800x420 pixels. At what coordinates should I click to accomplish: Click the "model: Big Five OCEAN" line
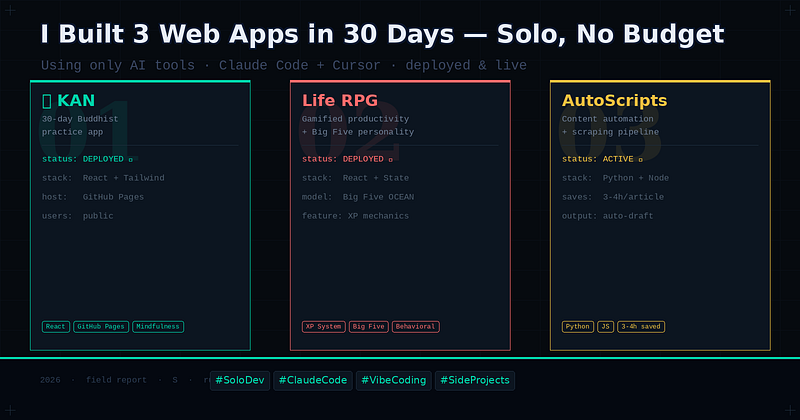(x=358, y=197)
